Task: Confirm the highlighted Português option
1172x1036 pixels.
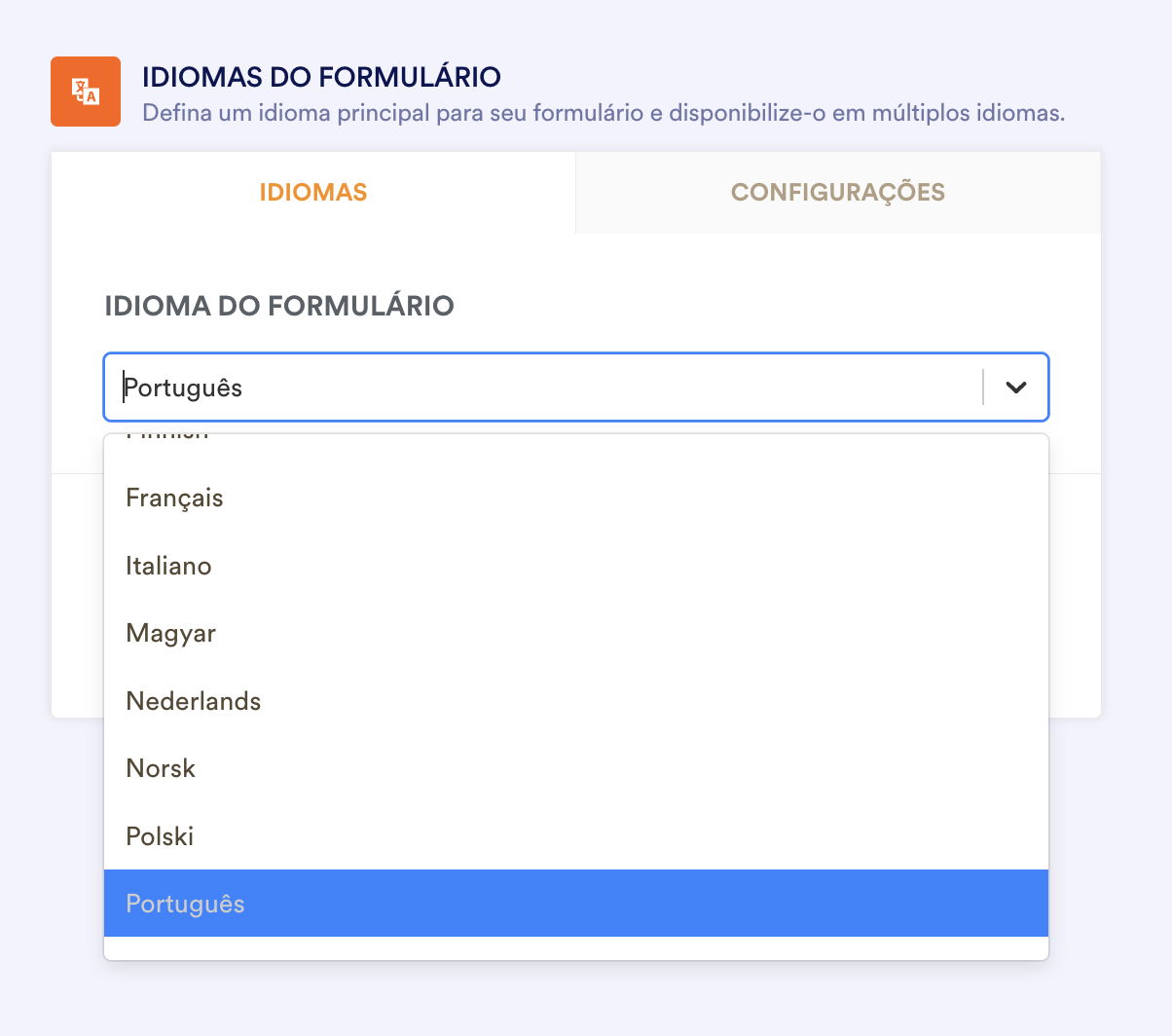Action: click(185, 903)
